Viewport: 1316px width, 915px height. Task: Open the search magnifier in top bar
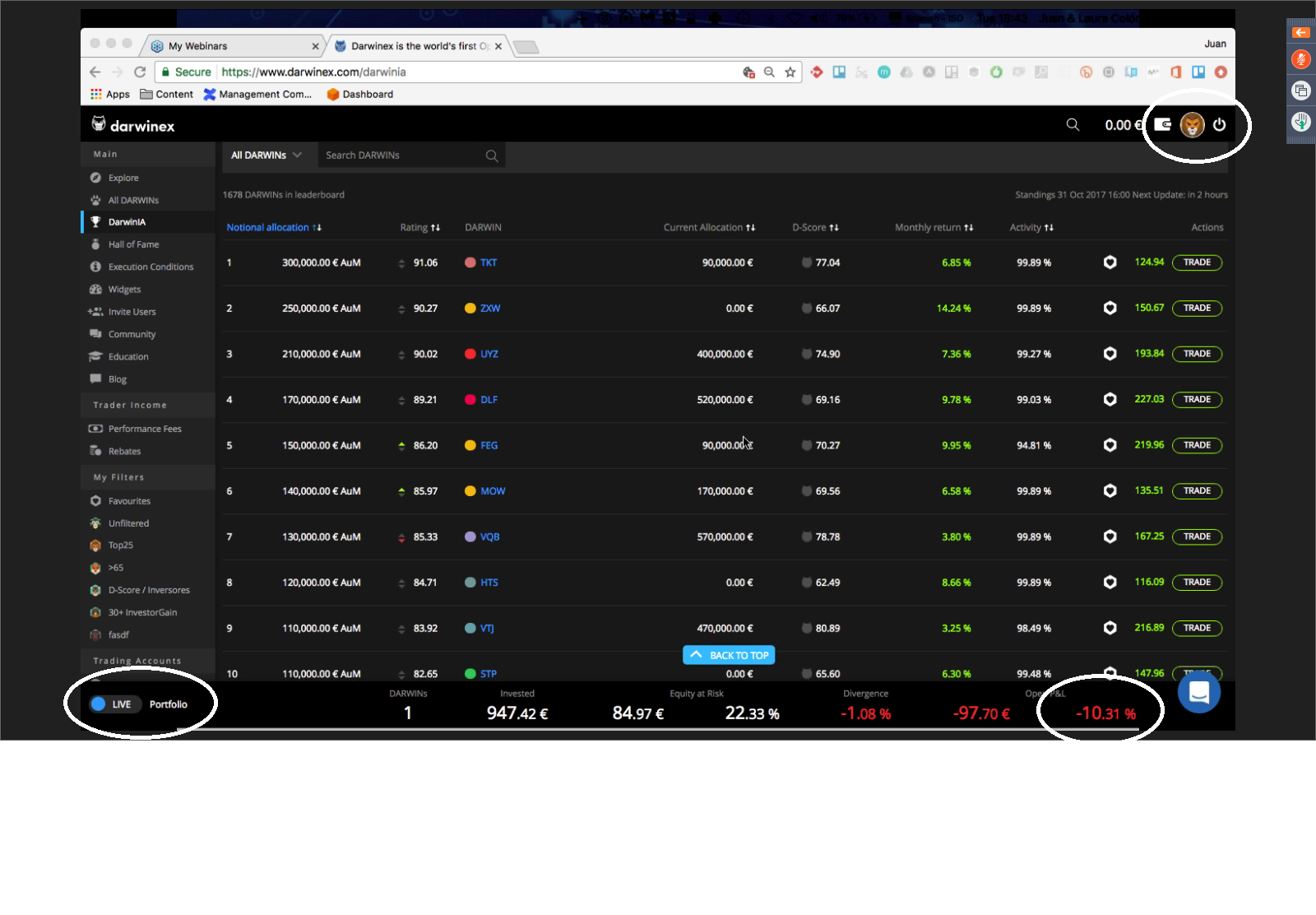click(1073, 125)
